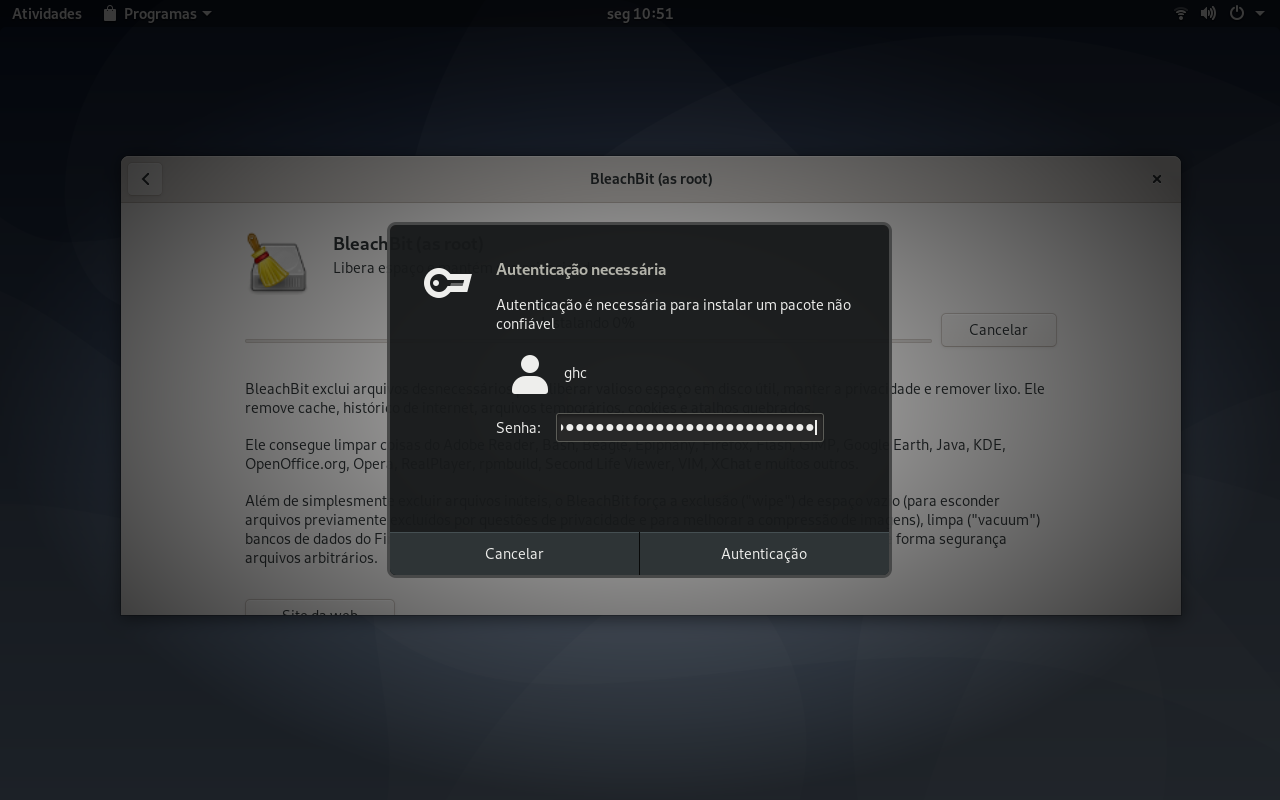
Task: Cancel the BleachBit installation
Action: (x=998, y=329)
